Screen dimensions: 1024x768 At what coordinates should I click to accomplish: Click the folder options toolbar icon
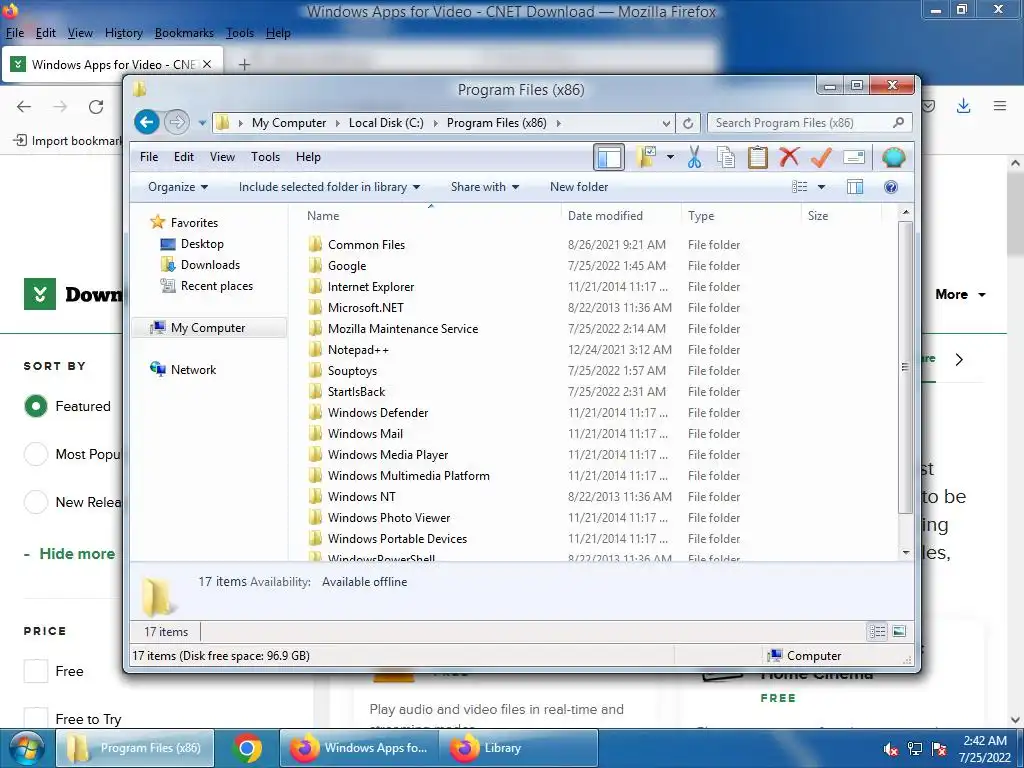pyautogui.click(x=647, y=157)
